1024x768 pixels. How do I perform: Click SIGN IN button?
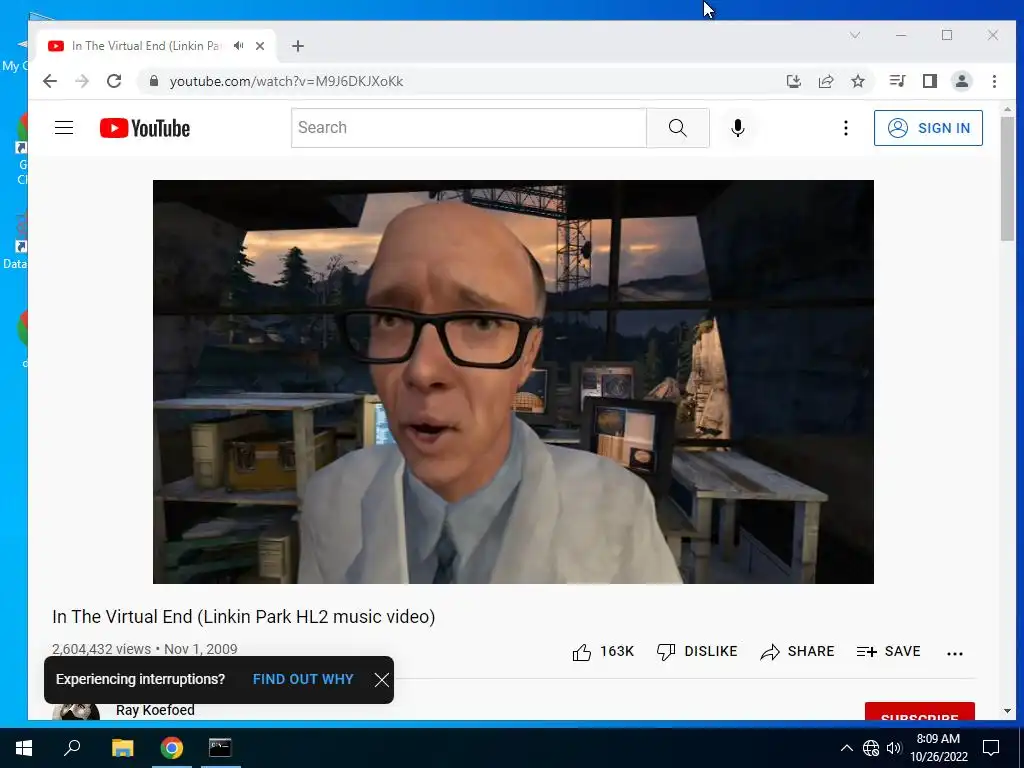click(928, 128)
